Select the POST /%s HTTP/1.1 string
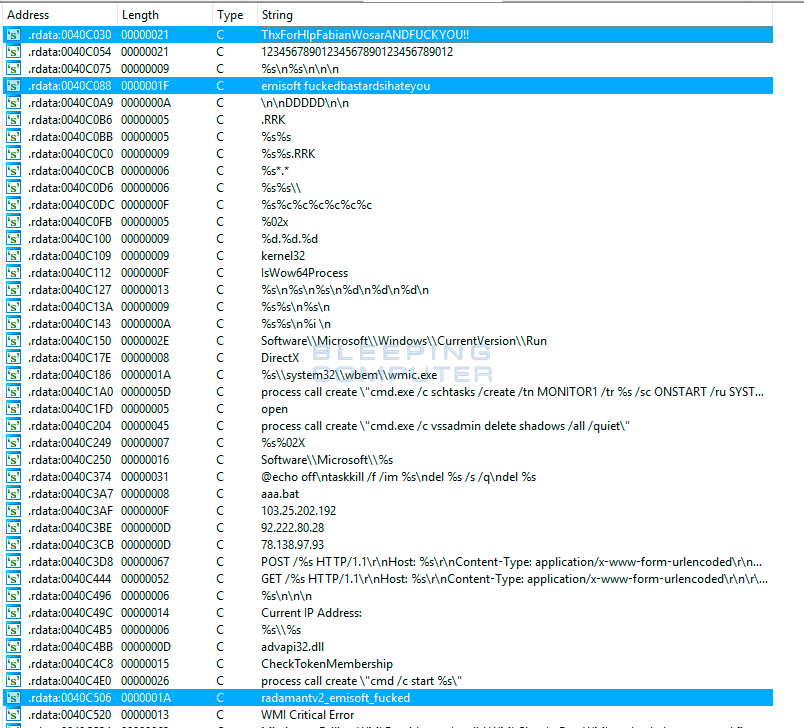Image resolution: width=804 pixels, height=728 pixels. [x=512, y=562]
